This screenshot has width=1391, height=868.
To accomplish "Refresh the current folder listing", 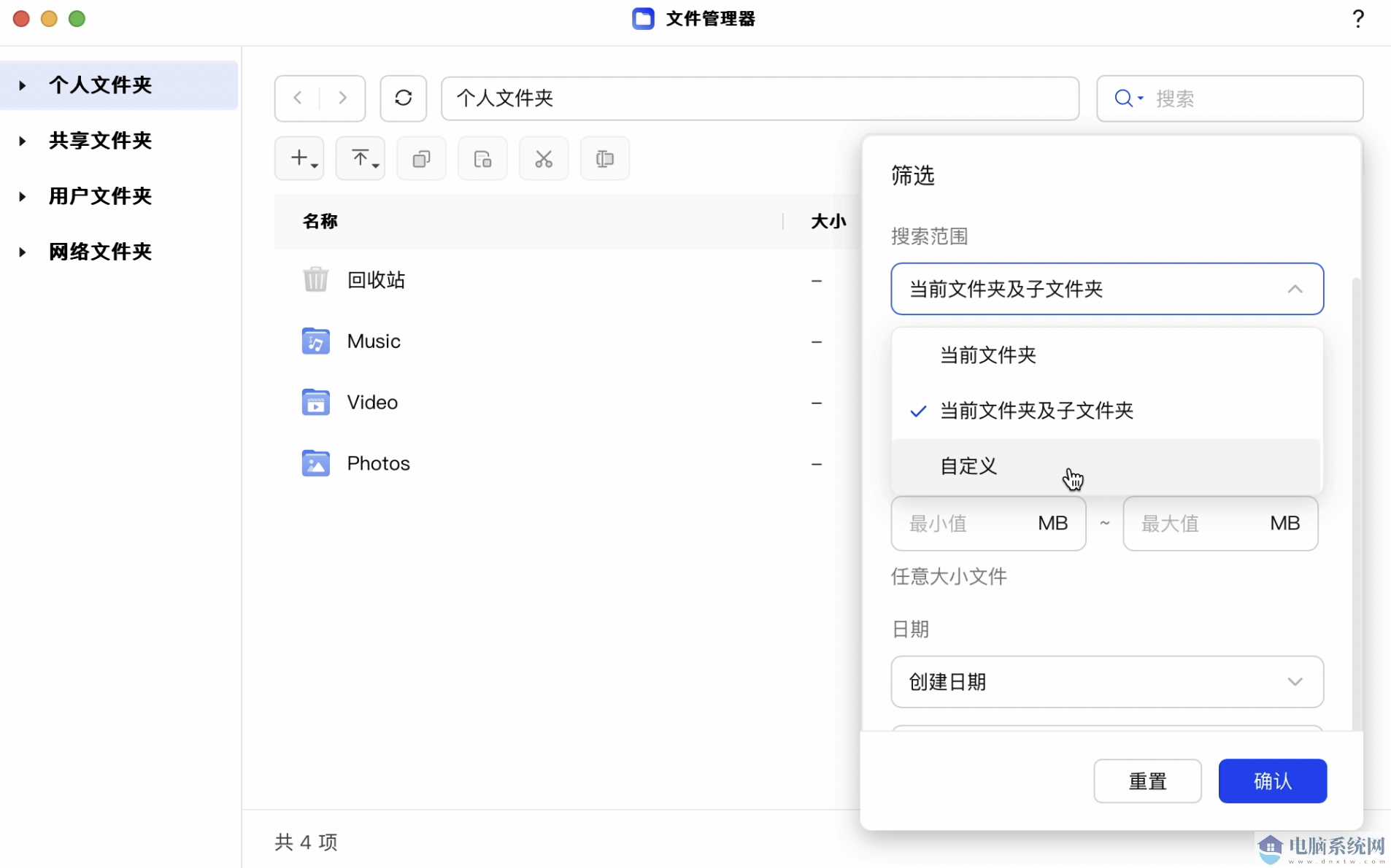I will pos(404,98).
